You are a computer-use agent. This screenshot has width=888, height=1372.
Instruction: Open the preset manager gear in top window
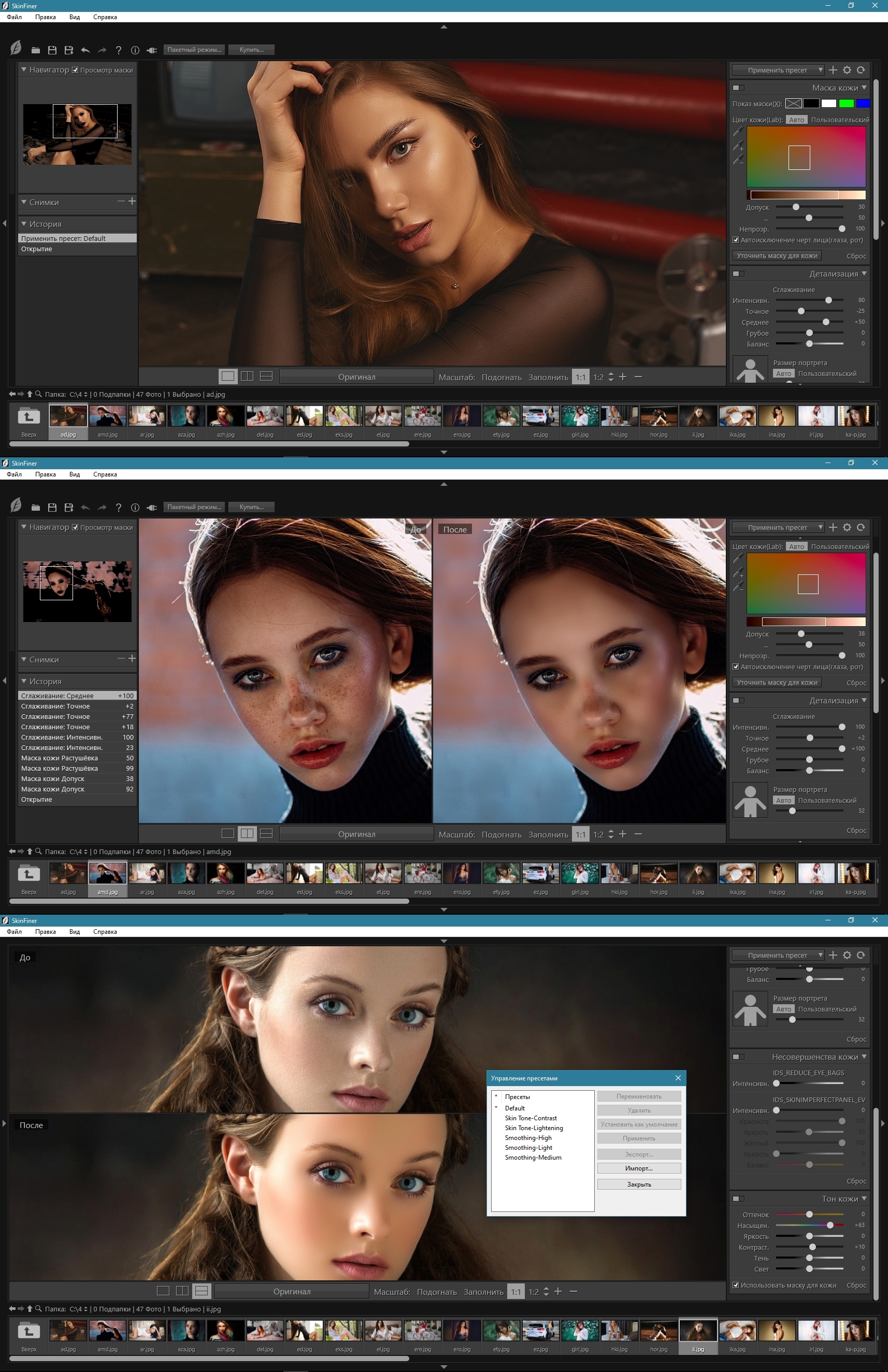coord(847,70)
